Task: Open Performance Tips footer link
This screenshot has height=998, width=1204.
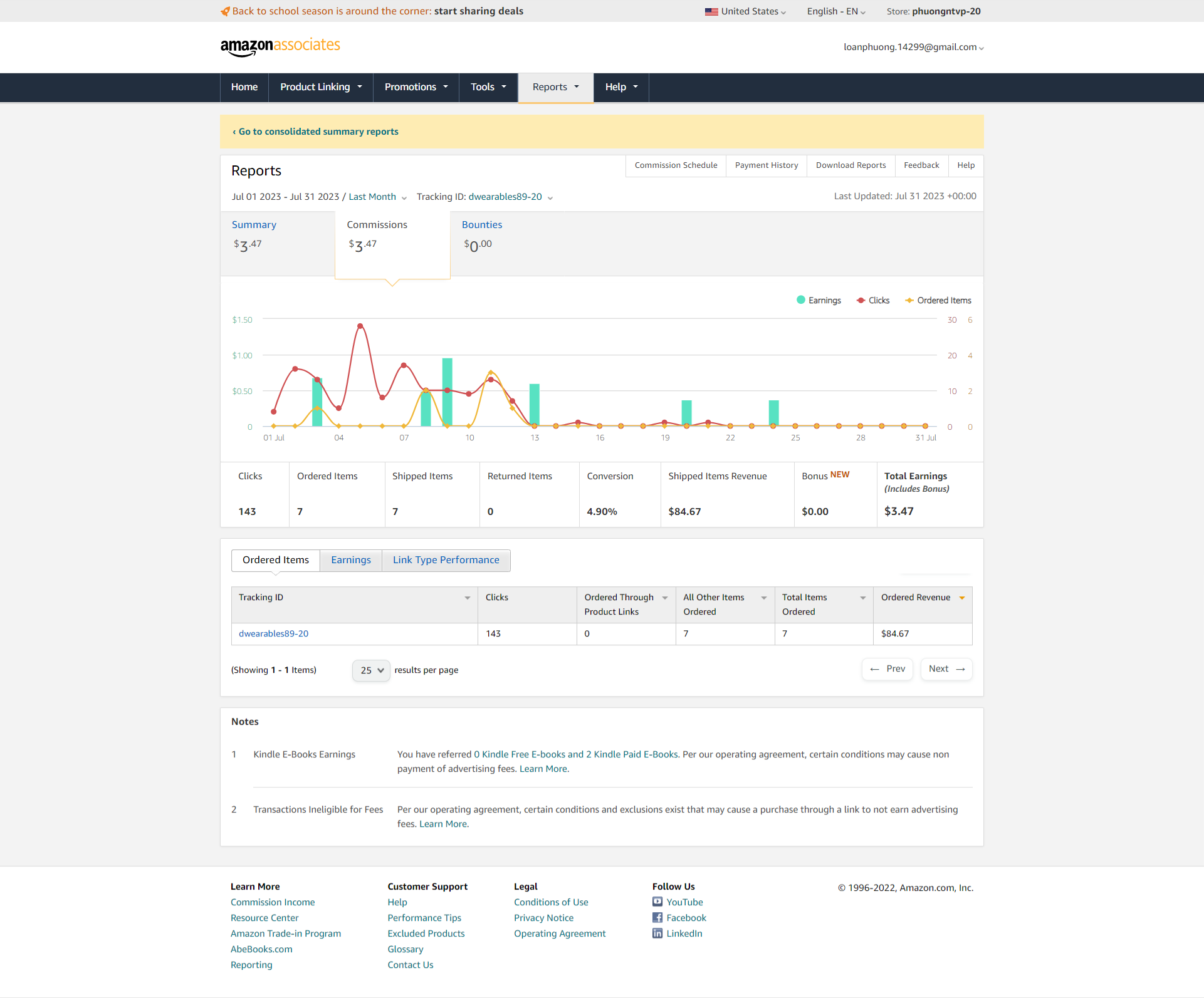Action: click(x=424, y=918)
